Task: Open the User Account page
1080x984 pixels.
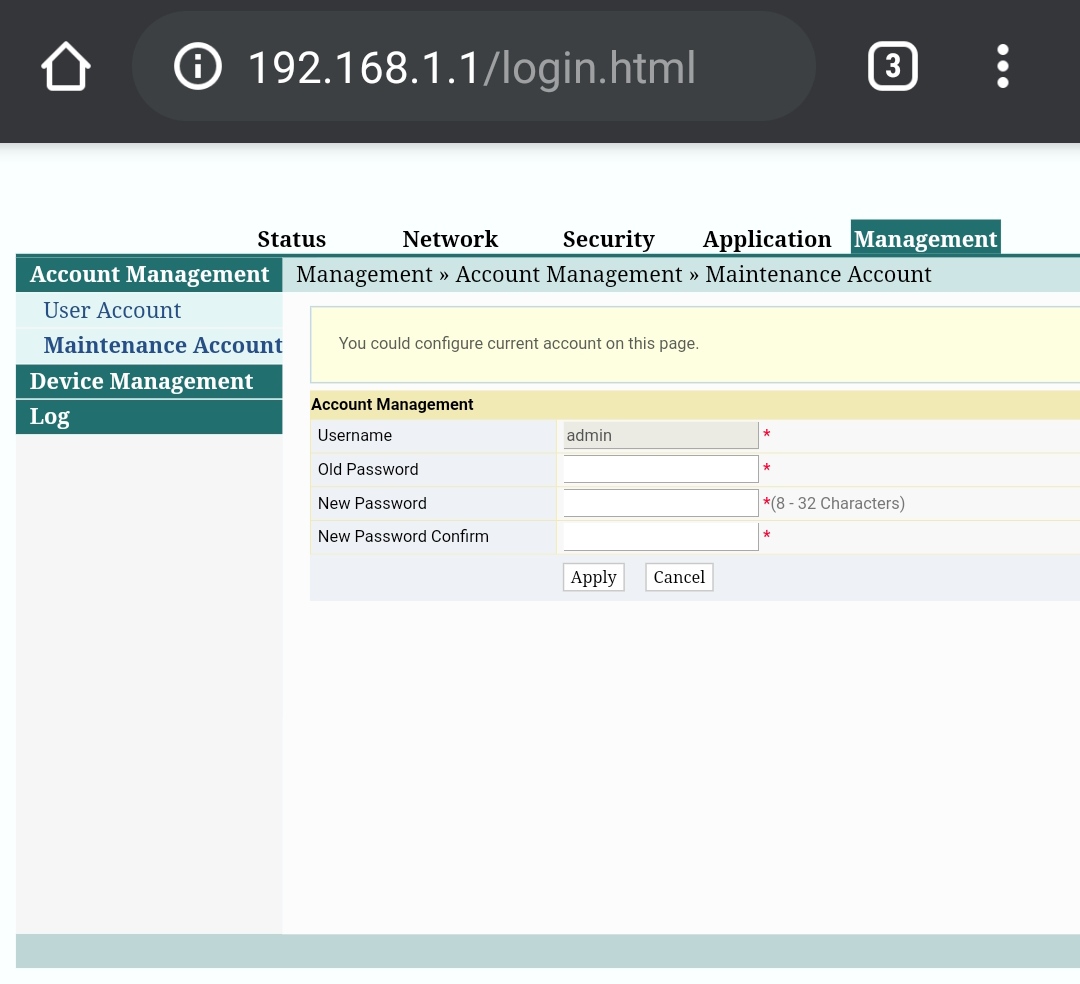Action: coord(112,310)
